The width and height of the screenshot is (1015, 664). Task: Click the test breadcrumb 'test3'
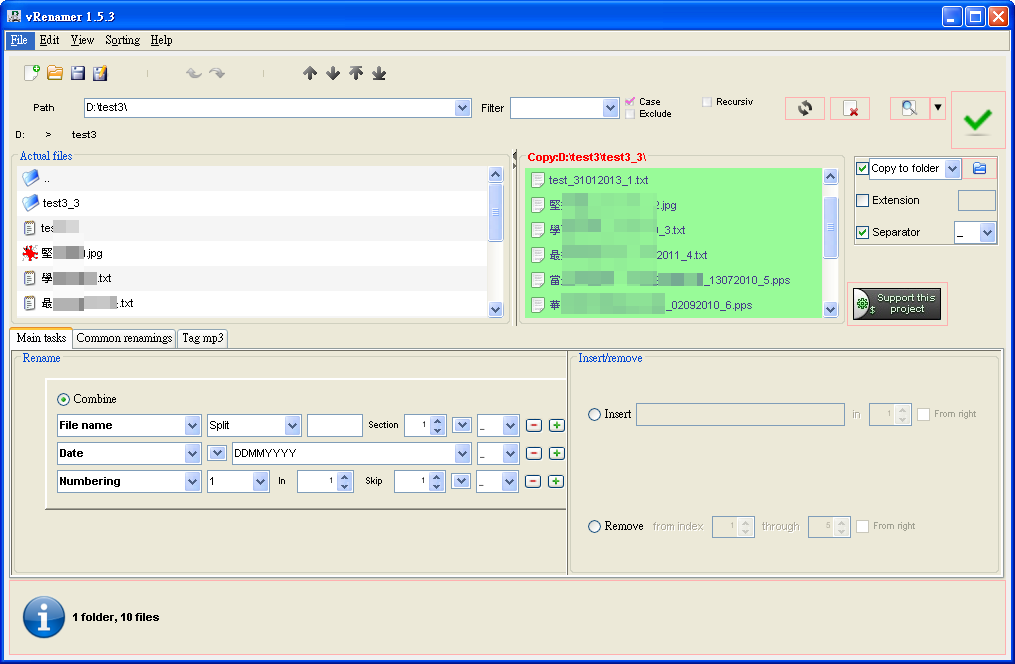(x=84, y=135)
